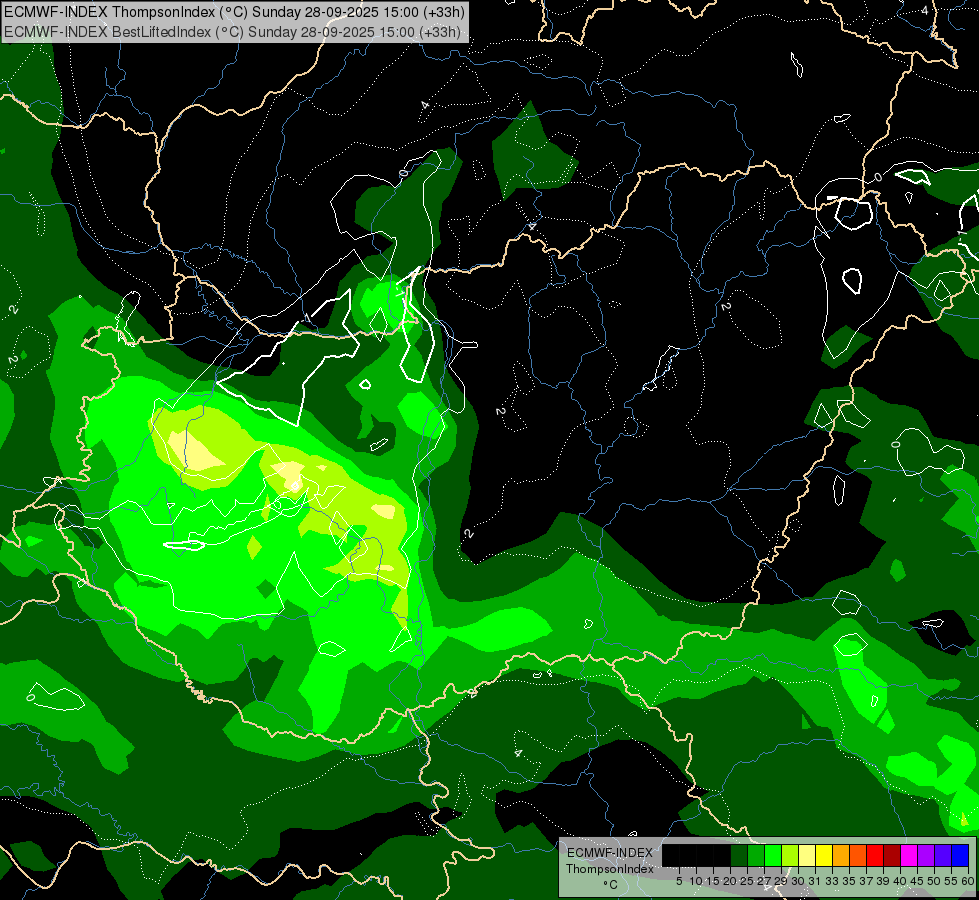Viewport: 979px width, 900px height.
Task: Click legend scale value 37
Action: [x=867, y=881]
